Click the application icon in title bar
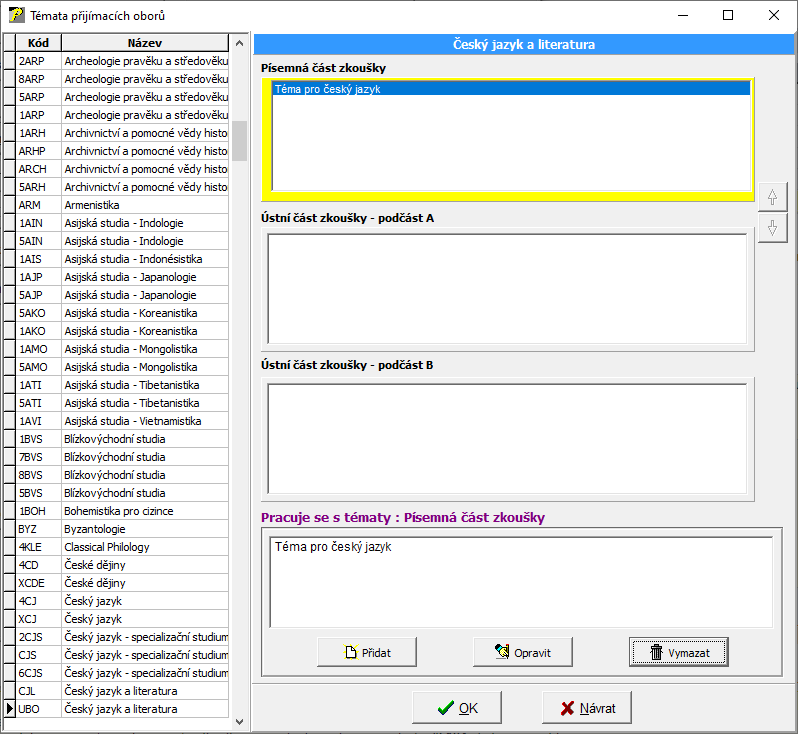 tap(16, 16)
